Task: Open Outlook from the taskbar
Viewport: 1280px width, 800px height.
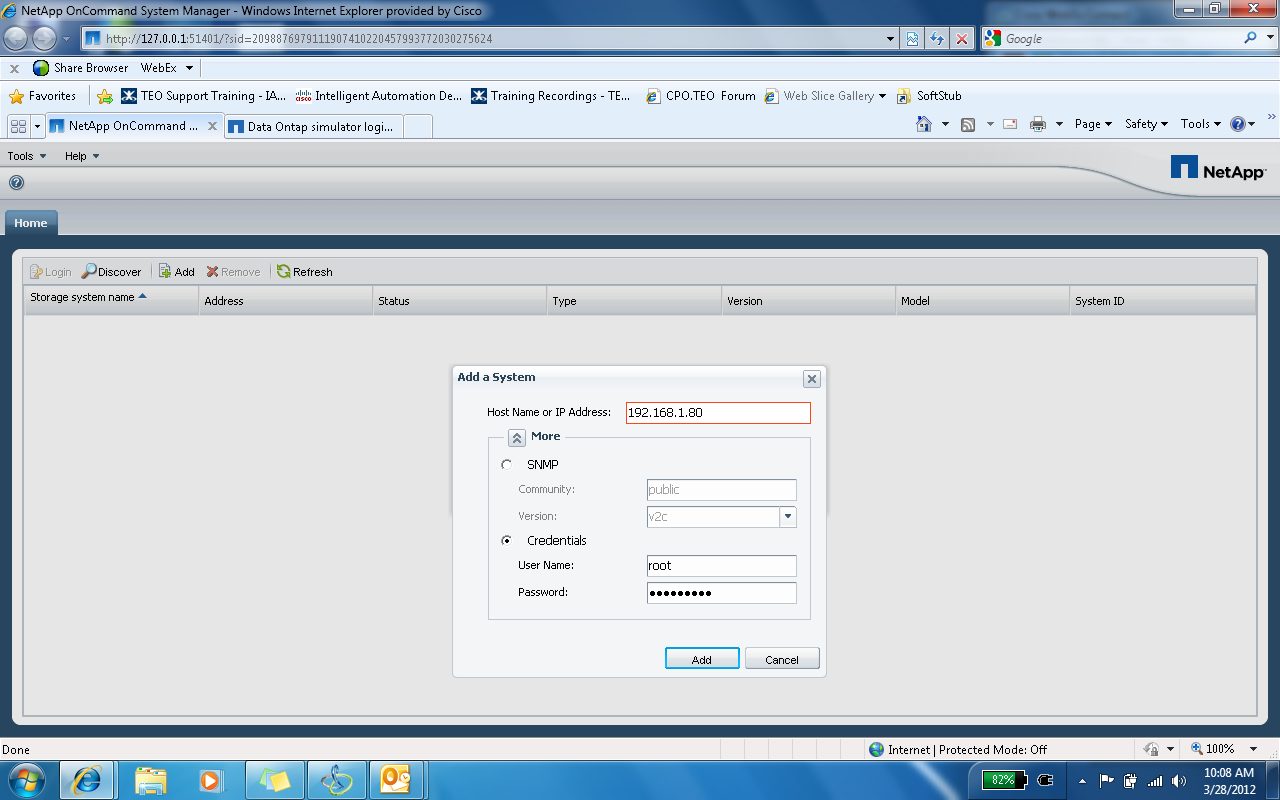Action: [x=397, y=780]
